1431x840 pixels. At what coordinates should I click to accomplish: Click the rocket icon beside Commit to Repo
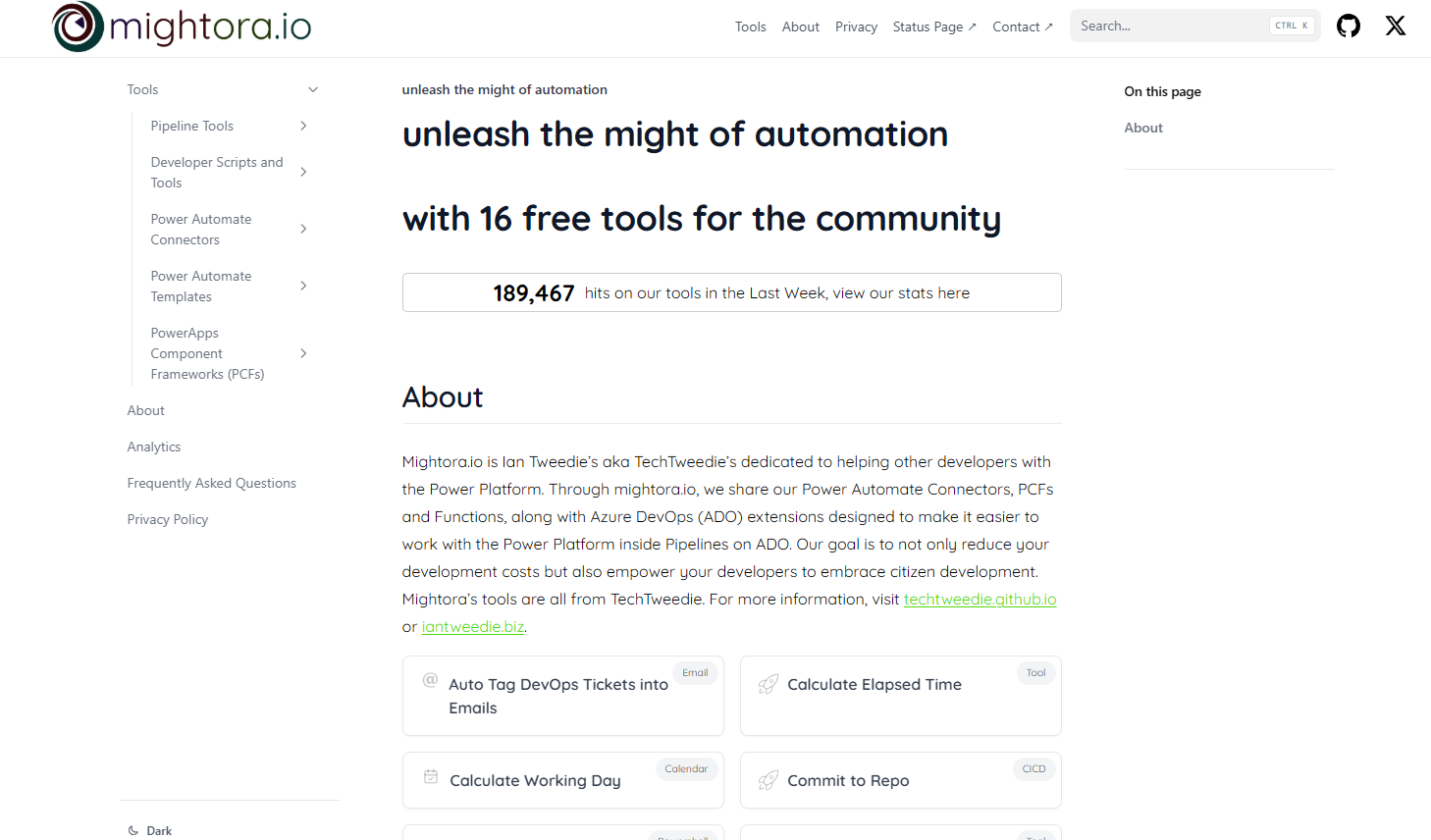[768, 780]
